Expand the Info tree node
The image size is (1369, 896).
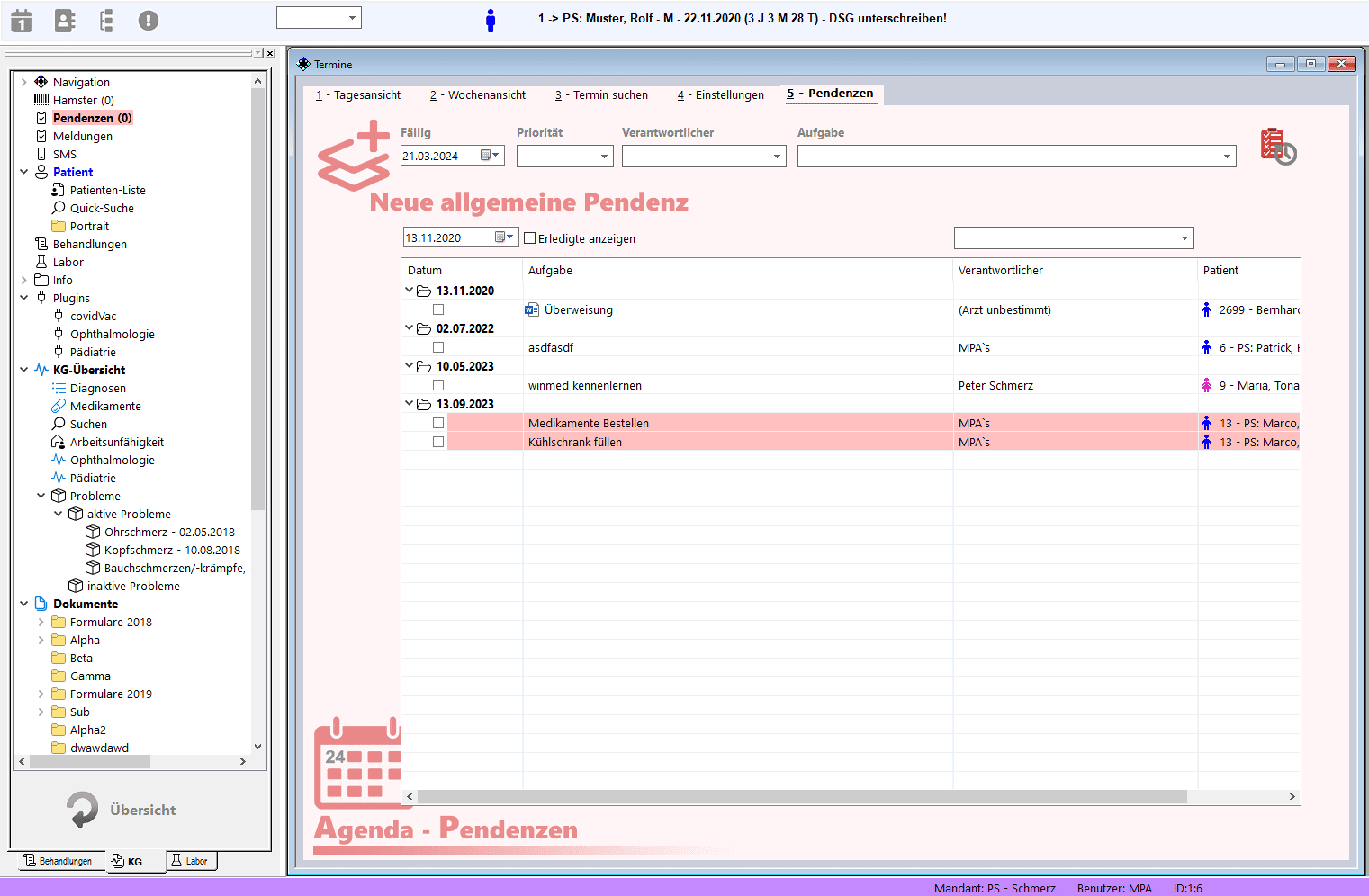(23, 280)
